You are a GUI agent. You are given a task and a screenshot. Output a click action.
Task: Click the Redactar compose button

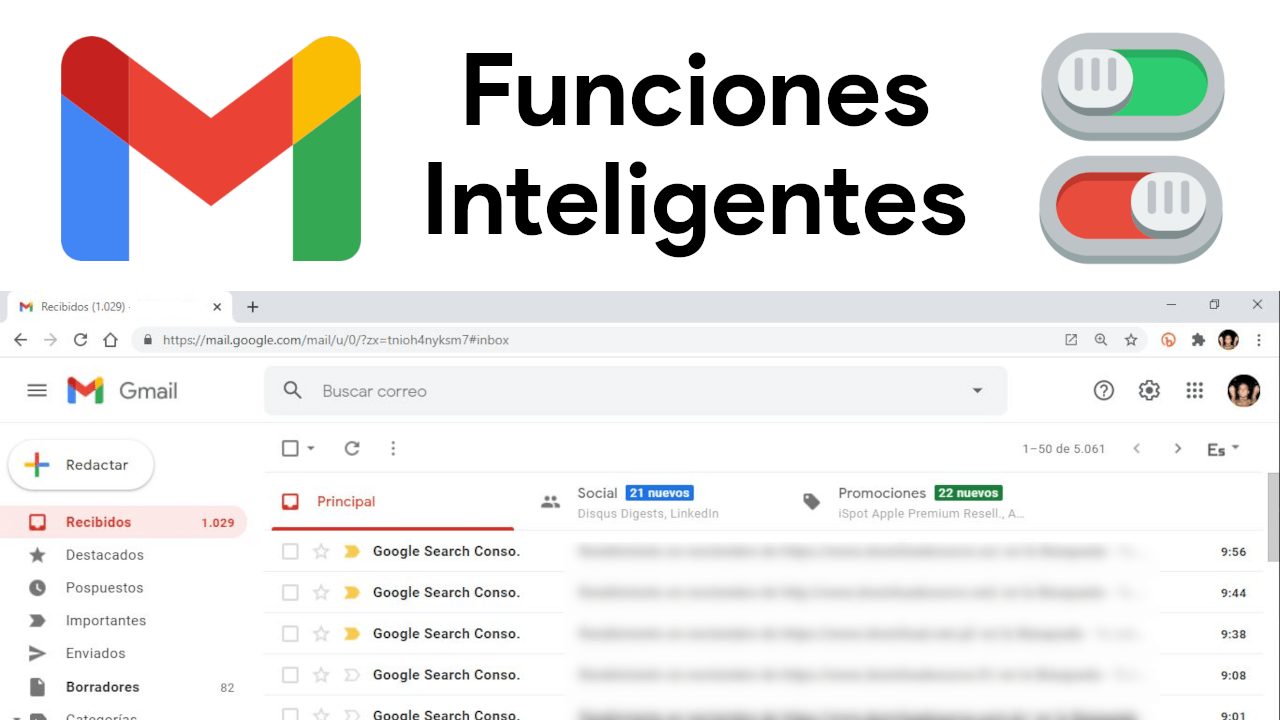point(81,465)
